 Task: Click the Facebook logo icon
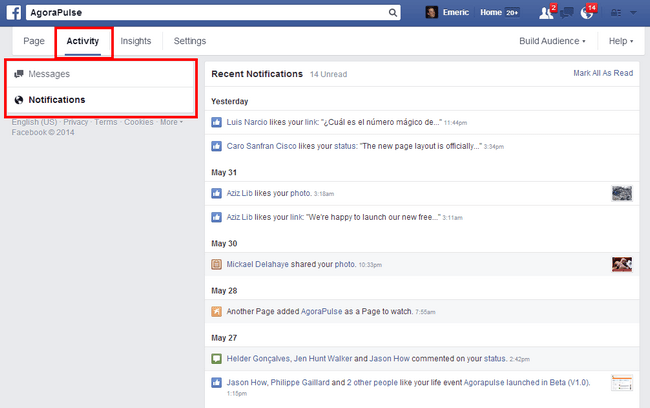[x=16, y=12]
